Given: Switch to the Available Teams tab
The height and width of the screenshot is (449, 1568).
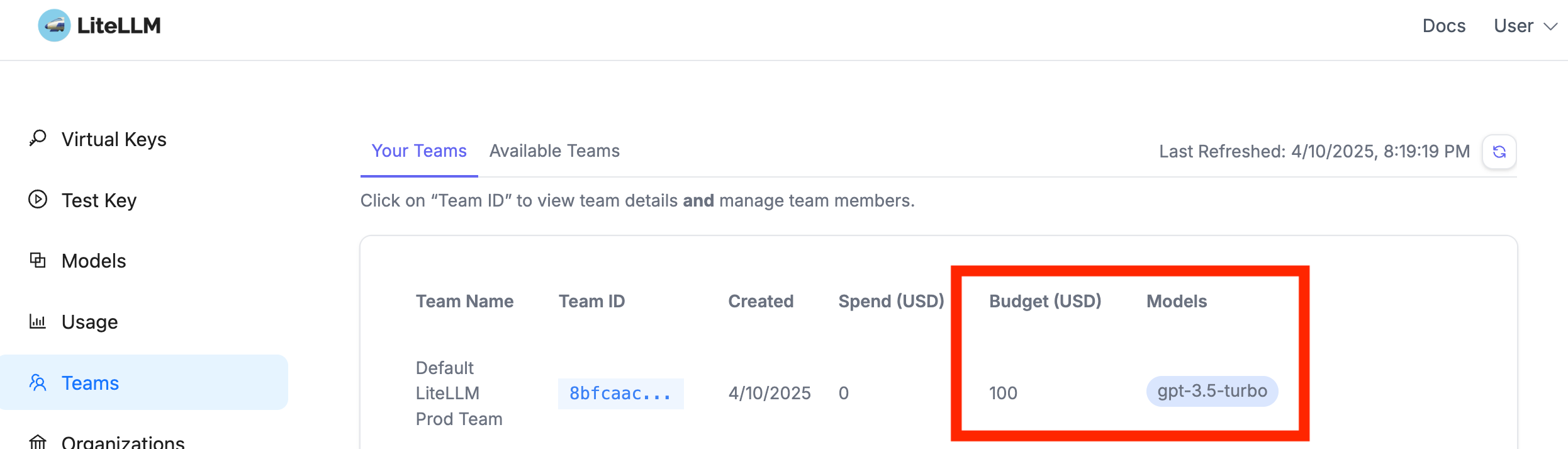Looking at the screenshot, I should pos(554,151).
